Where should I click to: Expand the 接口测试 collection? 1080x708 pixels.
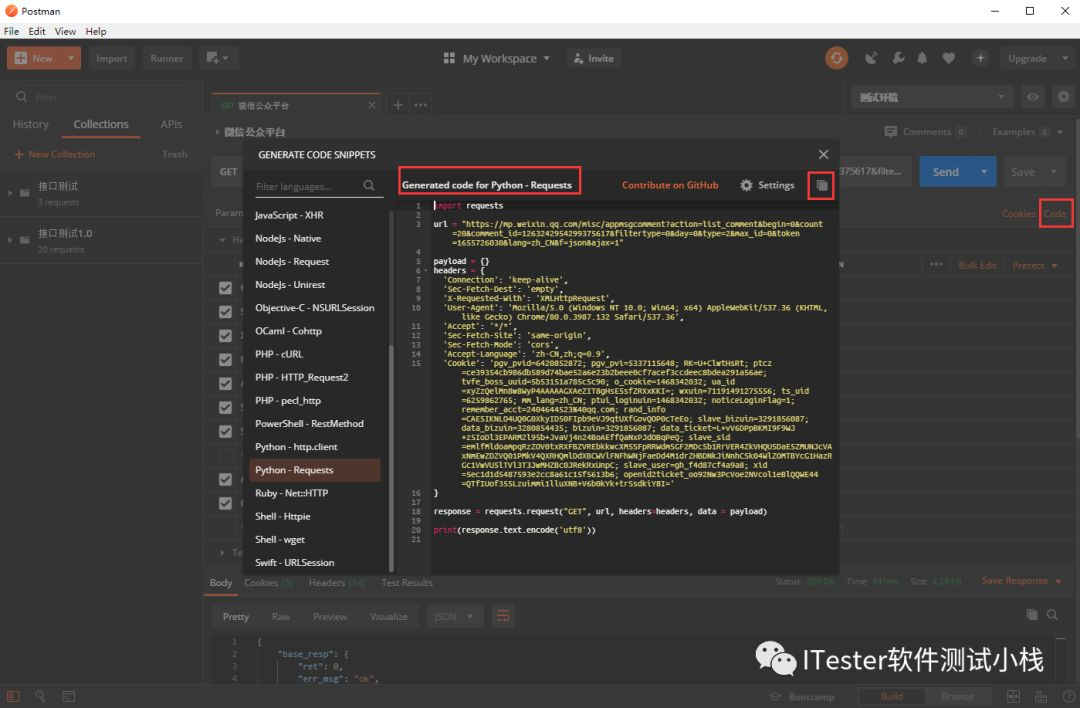pos(10,193)
